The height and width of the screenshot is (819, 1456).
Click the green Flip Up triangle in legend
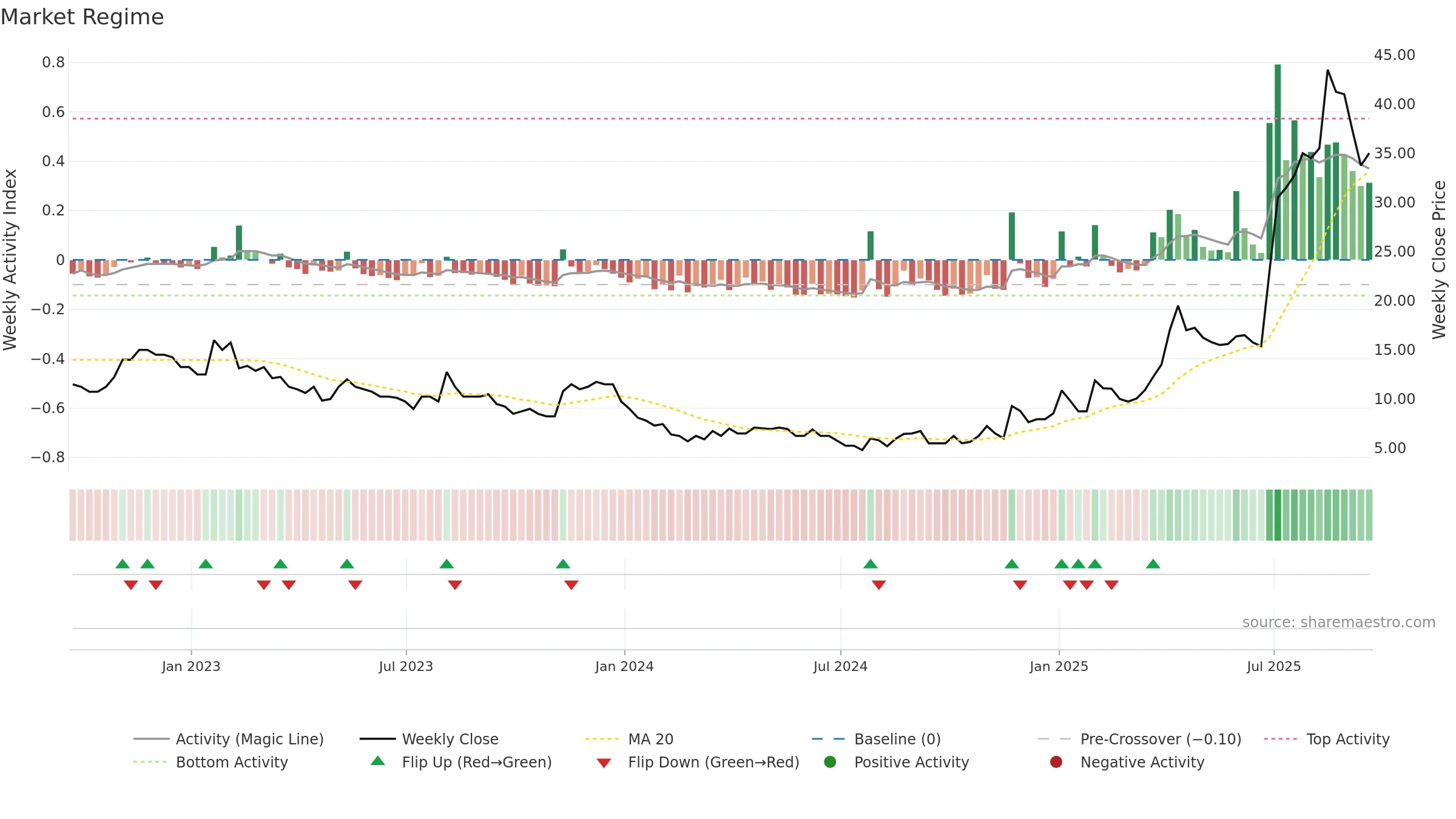(x=378, y=761)
